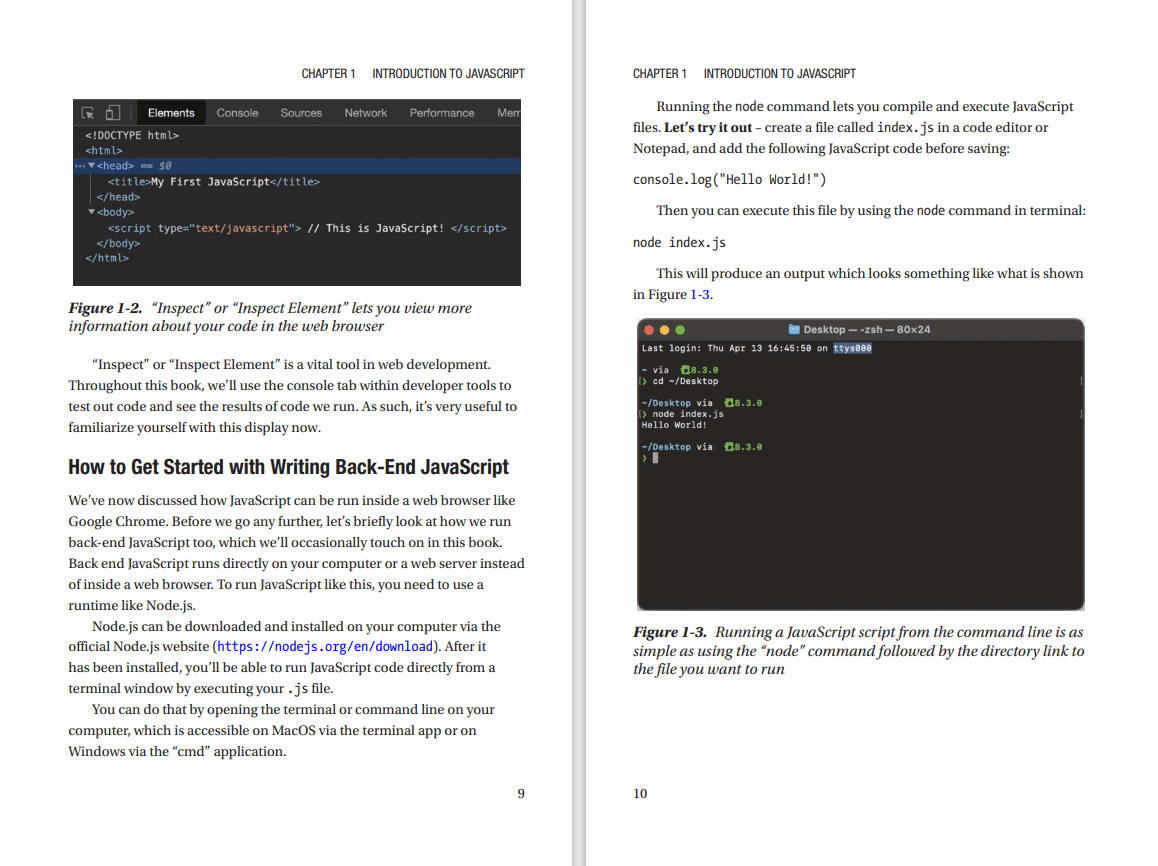Switch to the Performance tab
The height and width of the screenshot is (866, 1158).
point(442,113)
